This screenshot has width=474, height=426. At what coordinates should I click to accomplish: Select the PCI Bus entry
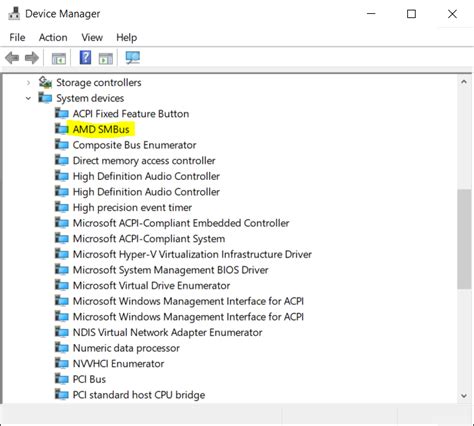(89, 379)
